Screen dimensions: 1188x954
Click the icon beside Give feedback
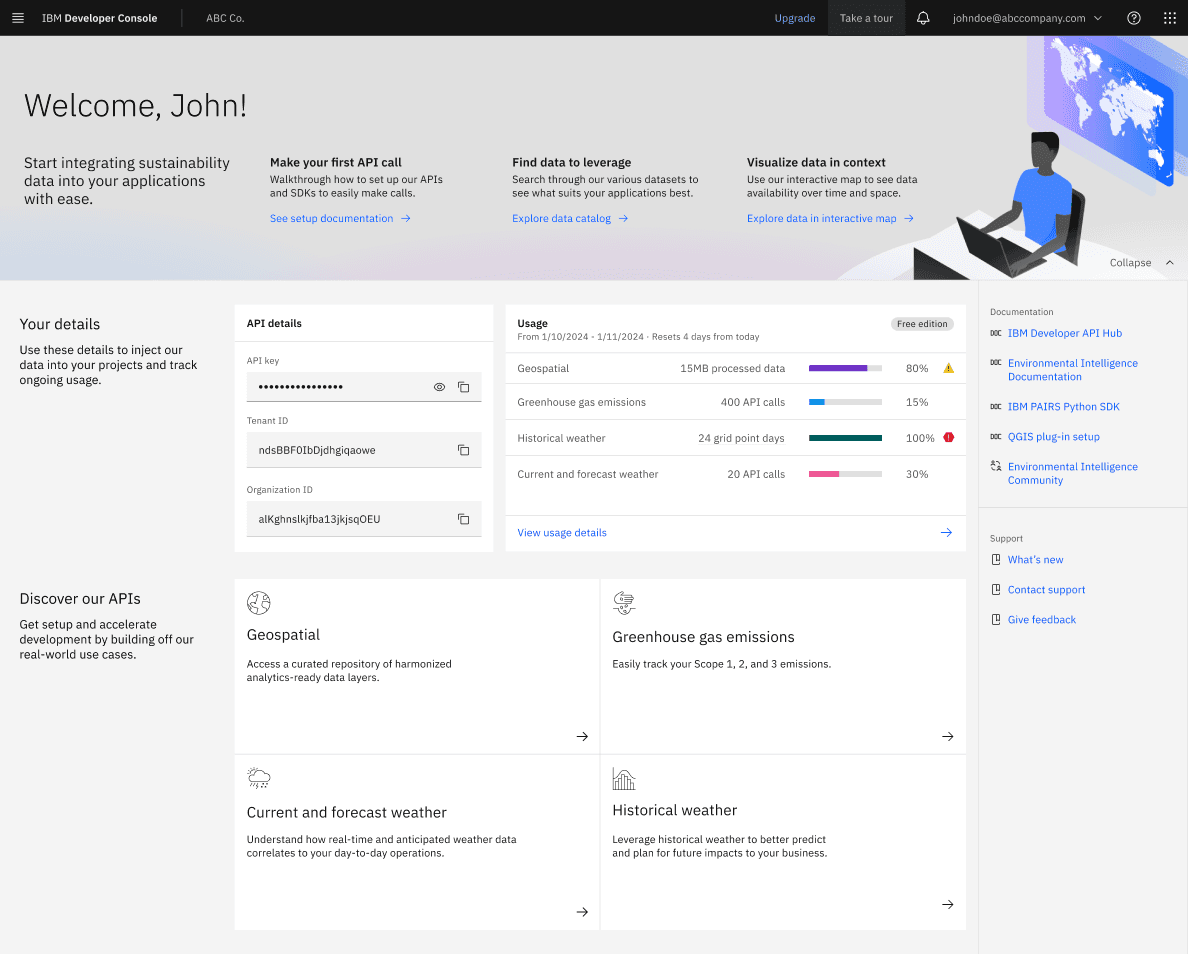(996, 620)
